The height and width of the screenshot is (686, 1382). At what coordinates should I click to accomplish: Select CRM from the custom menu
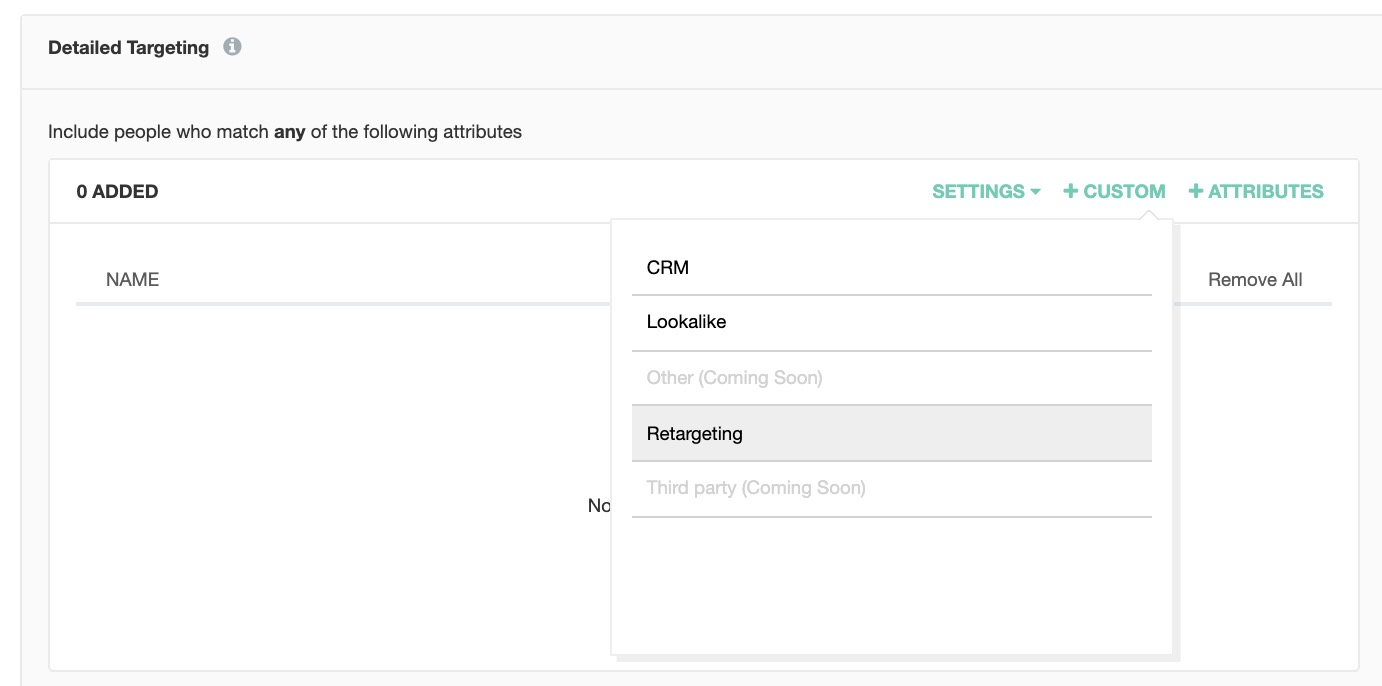coord(668,268)
